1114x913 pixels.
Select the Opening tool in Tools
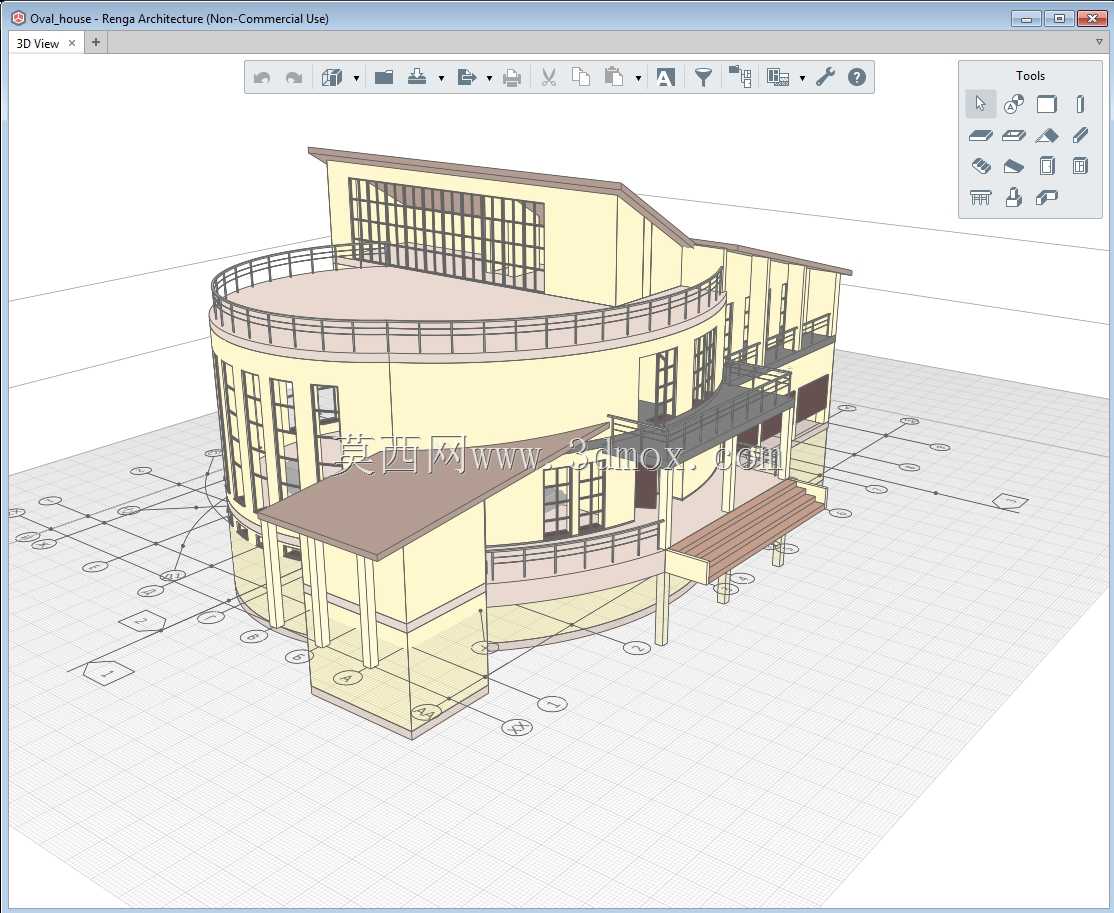[1014, 135]
